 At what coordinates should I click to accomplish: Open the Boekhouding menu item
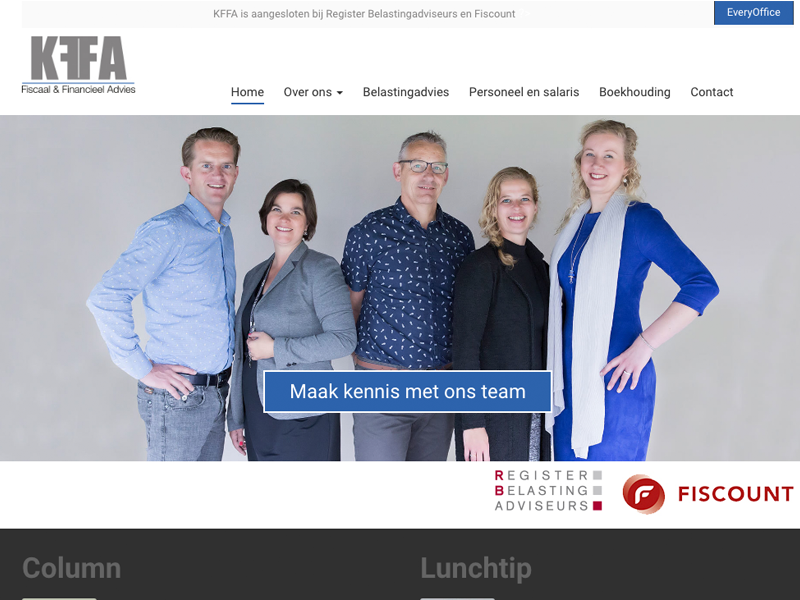(x=635, y=92)
